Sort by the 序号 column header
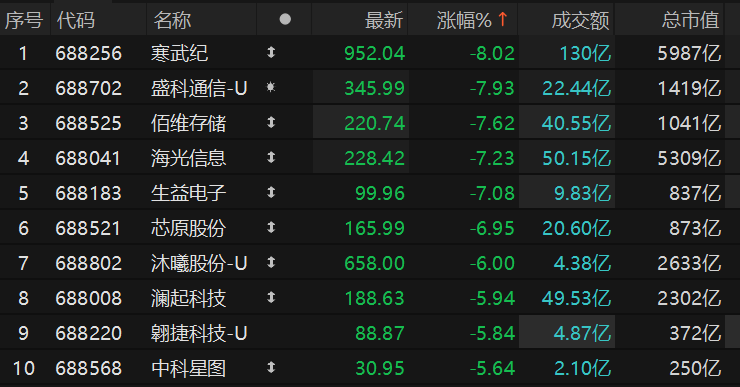The height and width of the screenshot is (387, 740). tap(24, 20)
